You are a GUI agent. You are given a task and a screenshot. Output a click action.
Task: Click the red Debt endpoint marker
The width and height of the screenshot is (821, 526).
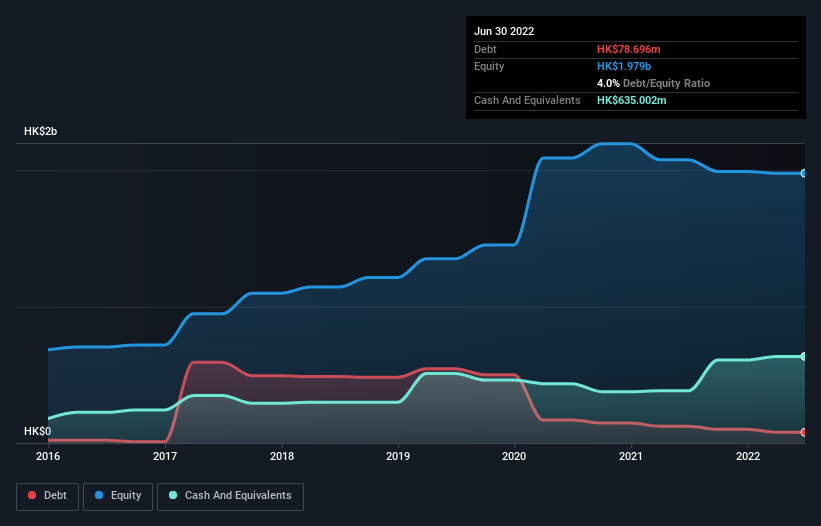pos(804,432)
